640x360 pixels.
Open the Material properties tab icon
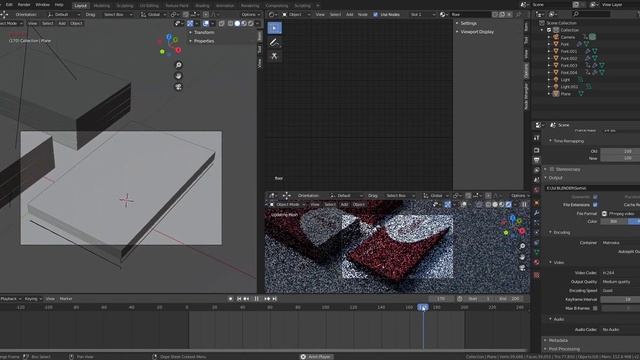point(536,262)
